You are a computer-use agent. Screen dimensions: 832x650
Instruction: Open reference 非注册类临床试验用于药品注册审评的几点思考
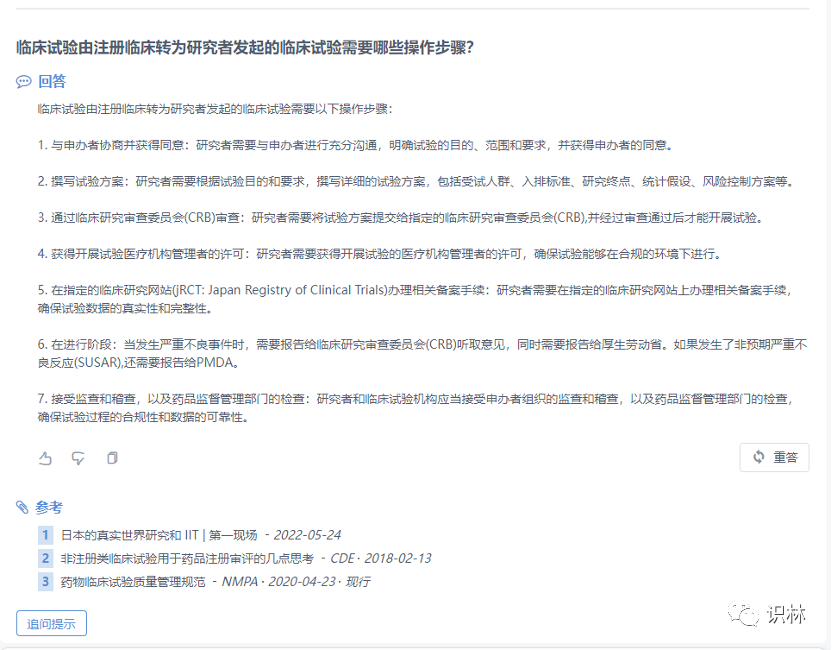[x=187, y=558]
